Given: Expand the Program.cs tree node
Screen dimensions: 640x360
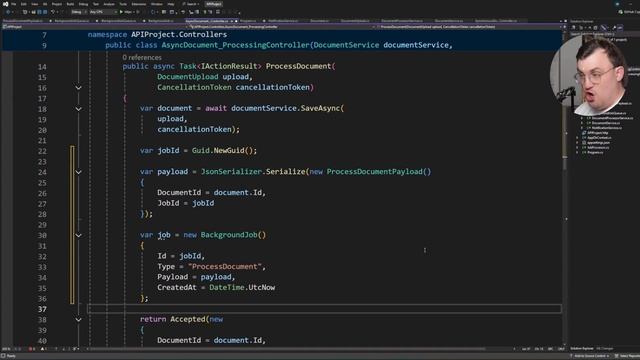Looking at the screenshot, I should (578, 152).
